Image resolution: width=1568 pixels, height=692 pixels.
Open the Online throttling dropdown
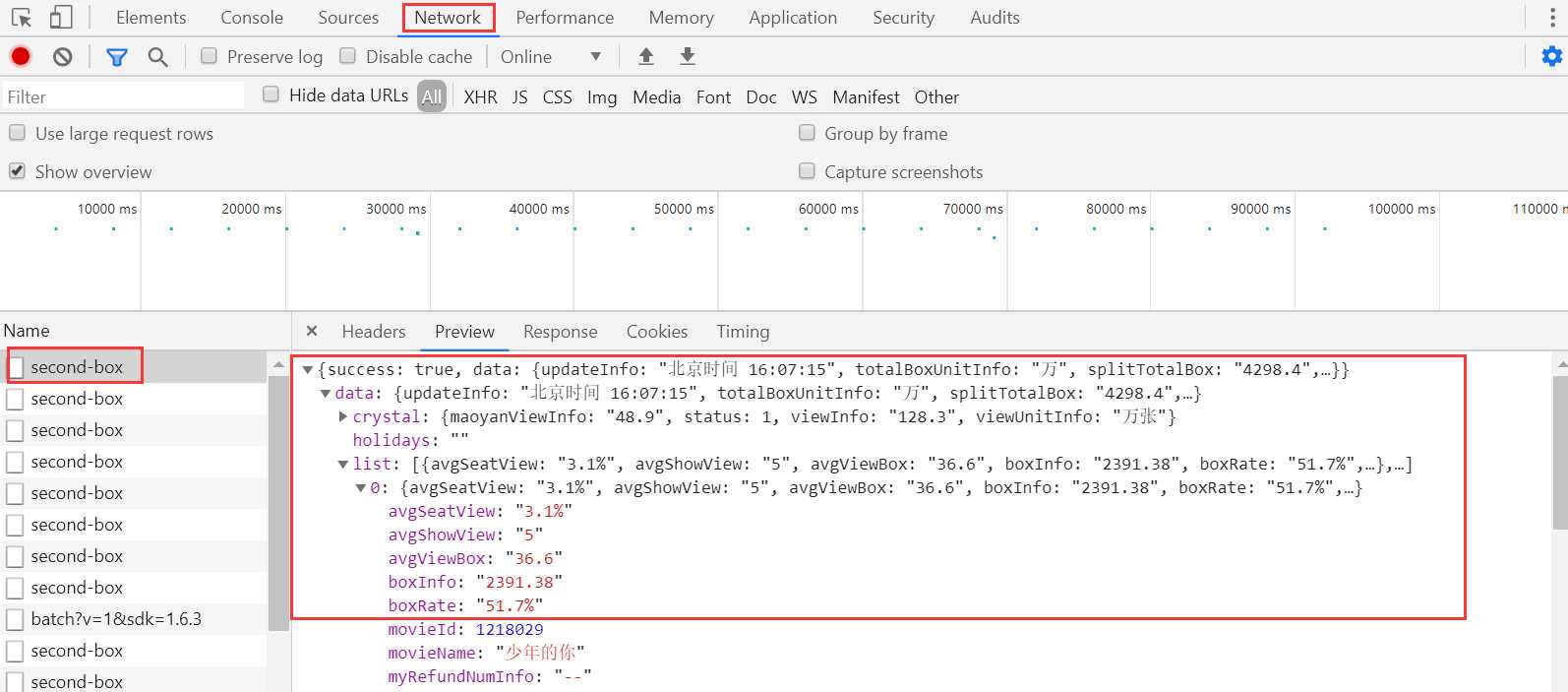point(551,57)
